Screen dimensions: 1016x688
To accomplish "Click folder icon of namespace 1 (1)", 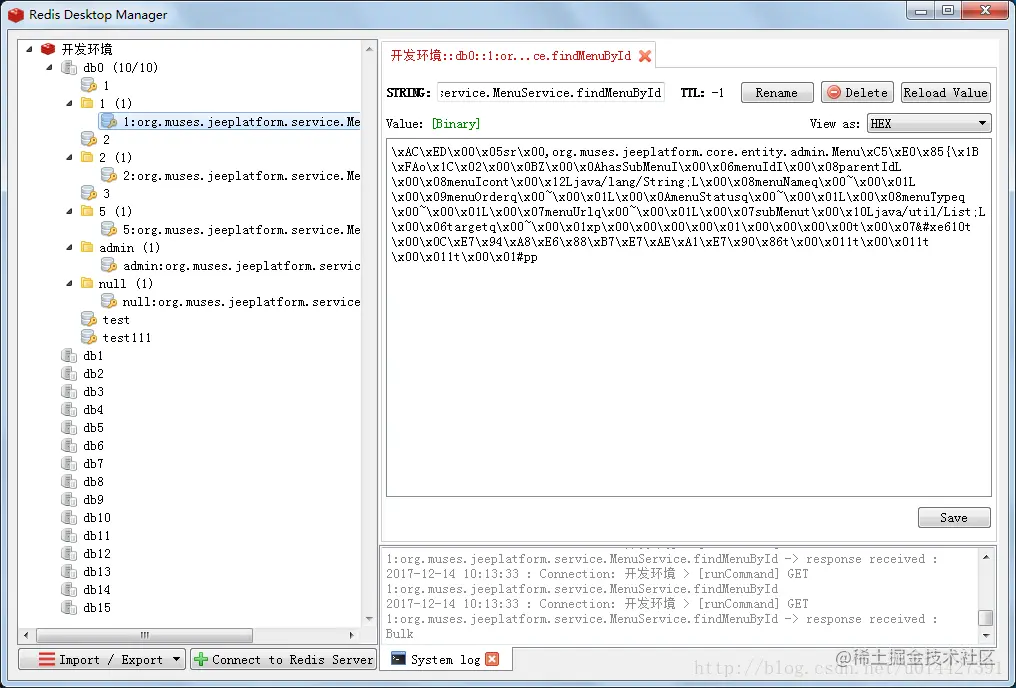I will click(x=87, y=103).
